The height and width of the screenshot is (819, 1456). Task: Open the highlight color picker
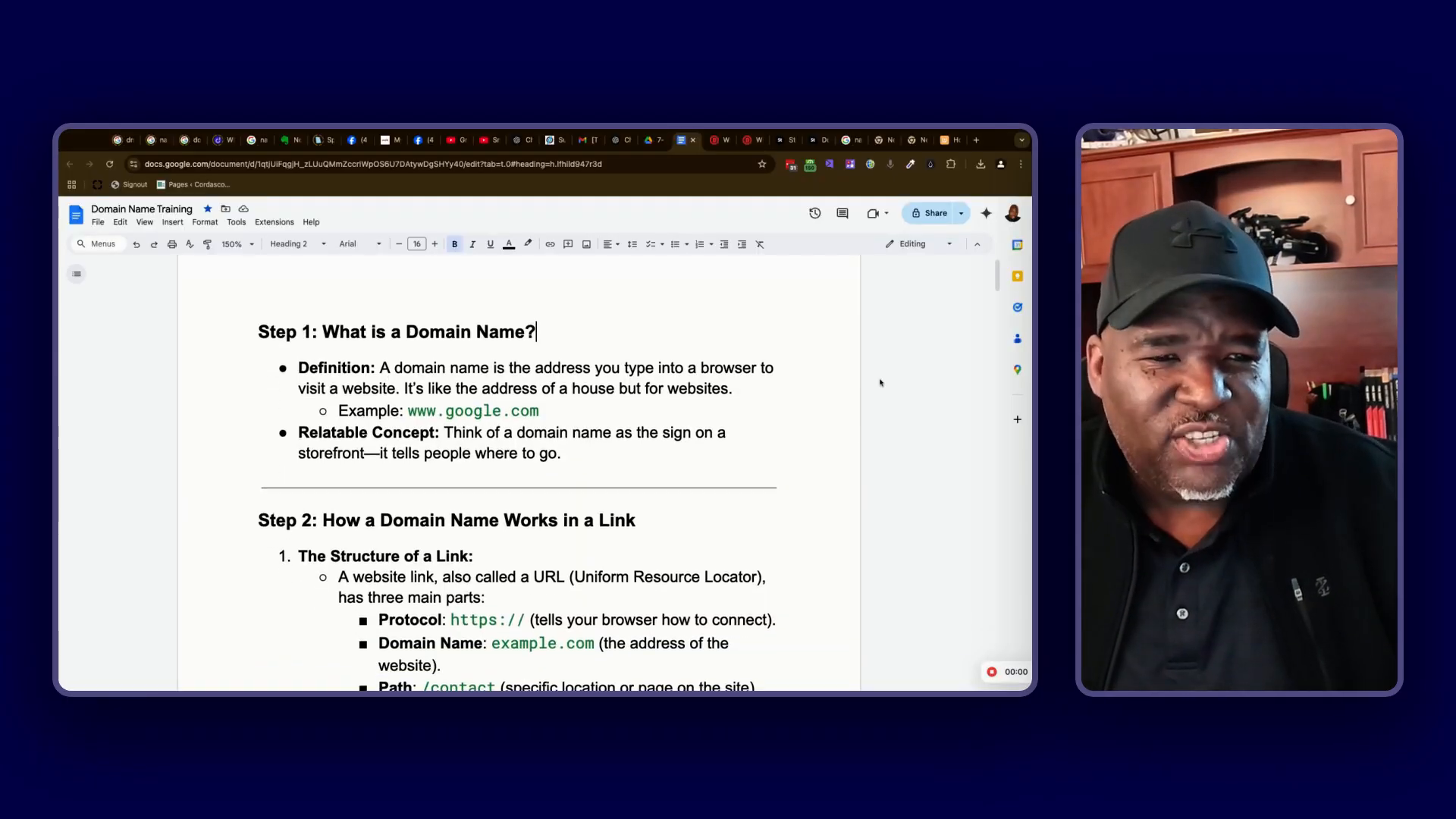coord(528,244)
